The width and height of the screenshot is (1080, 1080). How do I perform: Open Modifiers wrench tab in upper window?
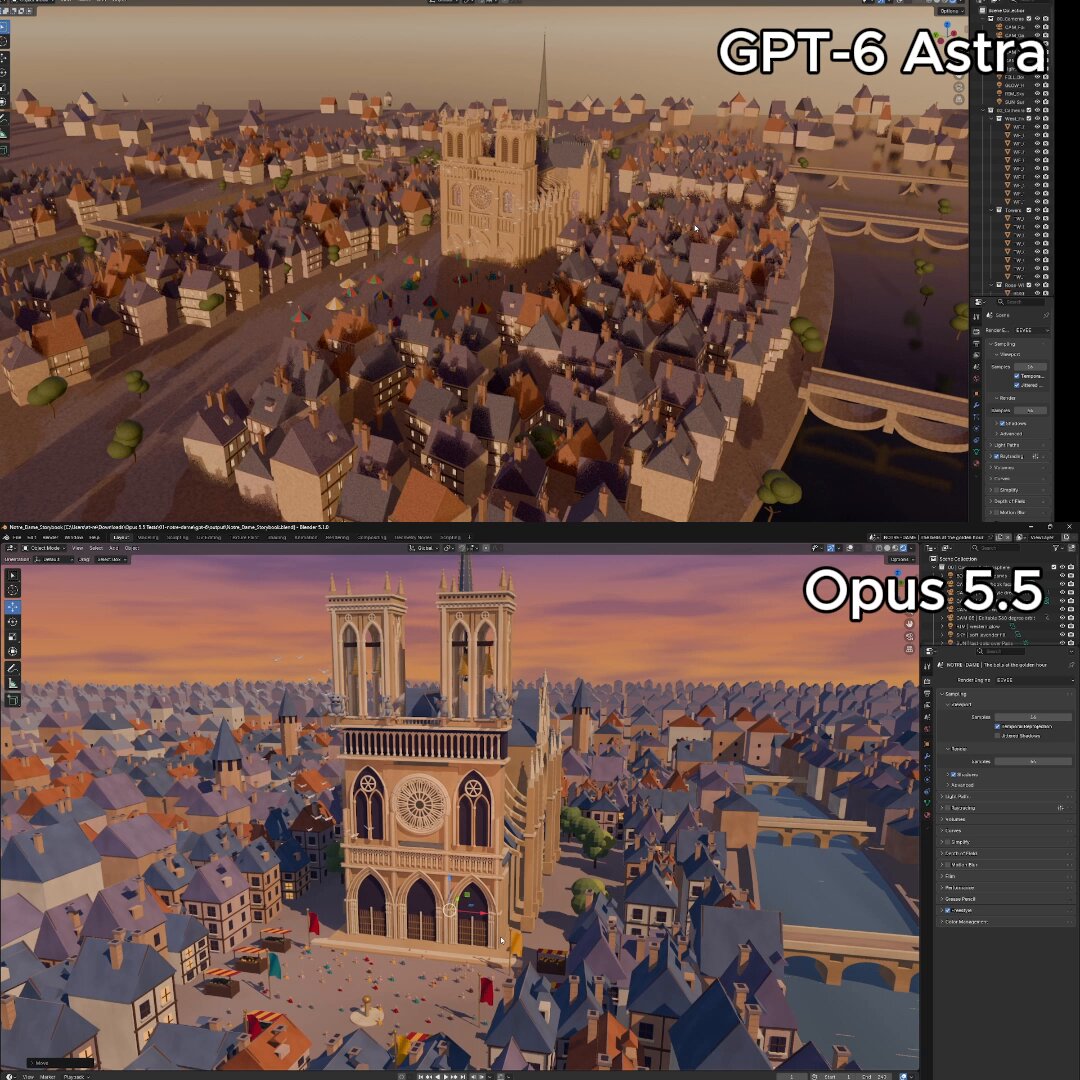coord(976,405)
